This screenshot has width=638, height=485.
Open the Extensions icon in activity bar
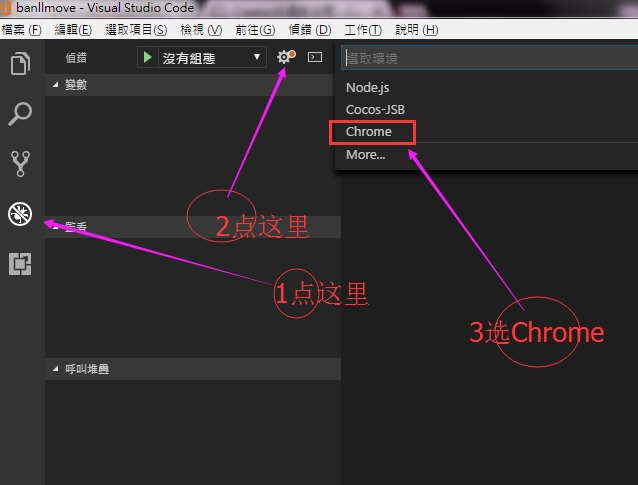click(20, 264)
